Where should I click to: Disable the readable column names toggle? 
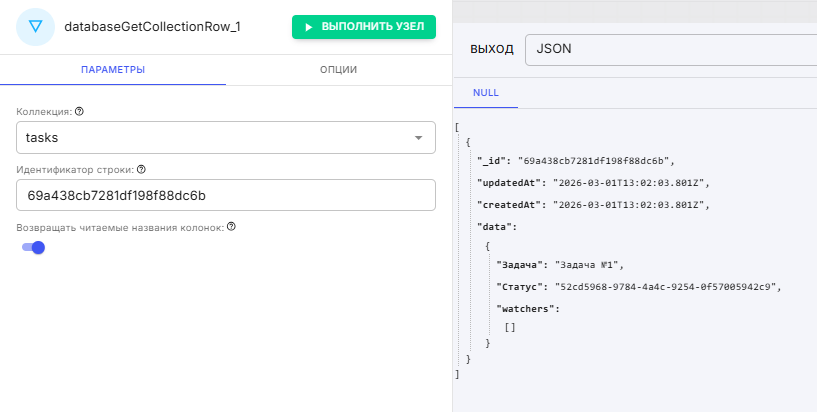34,247
